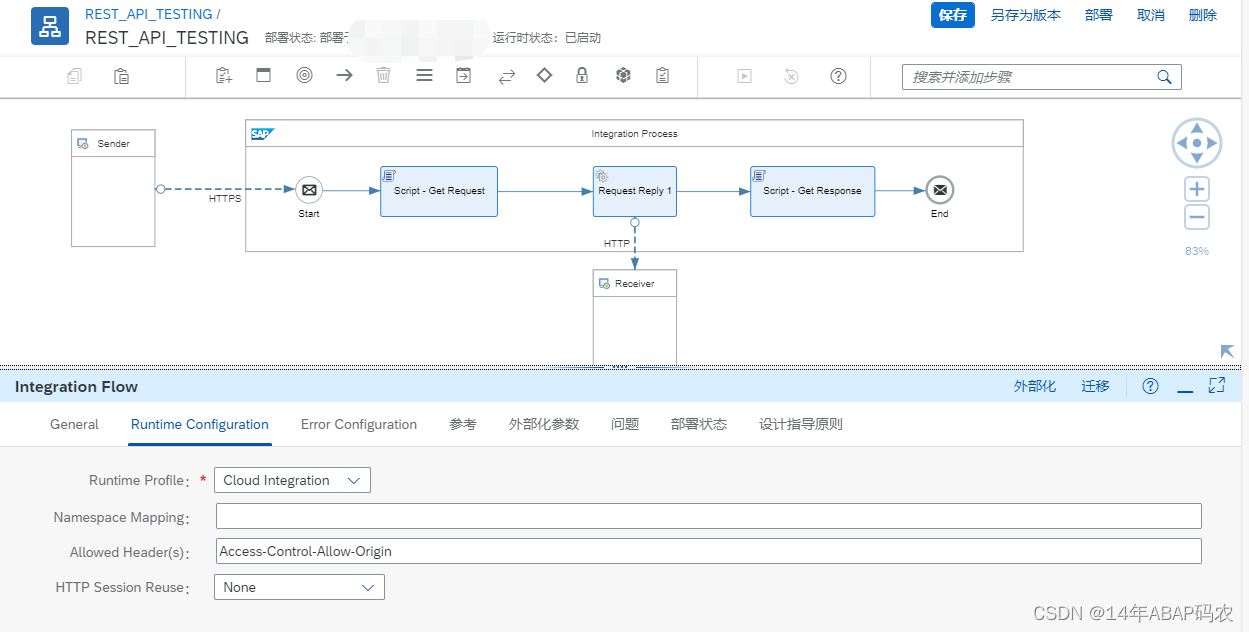Click the paste icon in the toolbar
The width and height of the screenshot is (1249, 632).
coord(121,75)
